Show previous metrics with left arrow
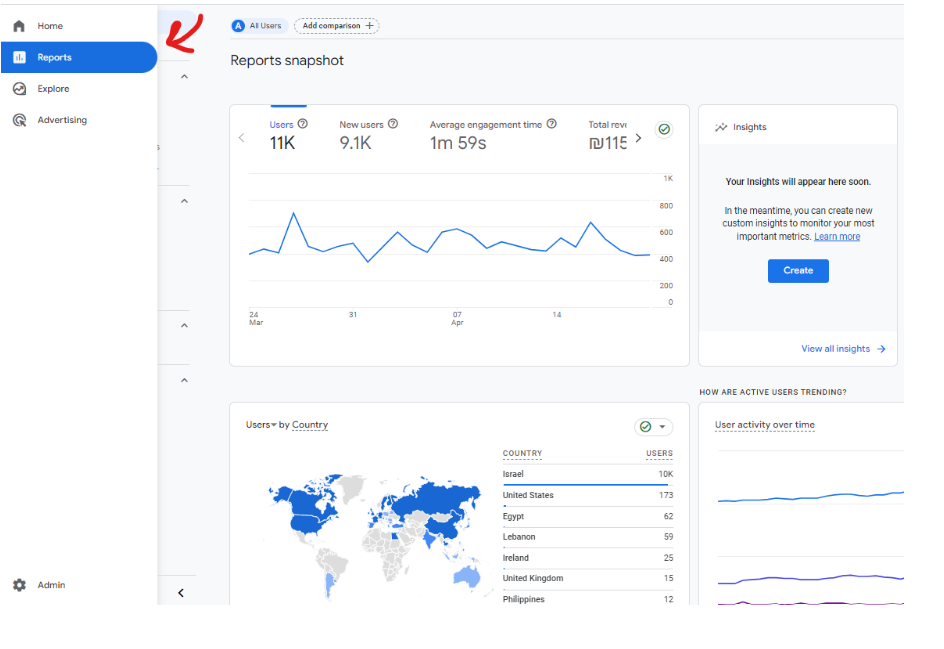The image size is (944, 649). (x=241, y=138)
